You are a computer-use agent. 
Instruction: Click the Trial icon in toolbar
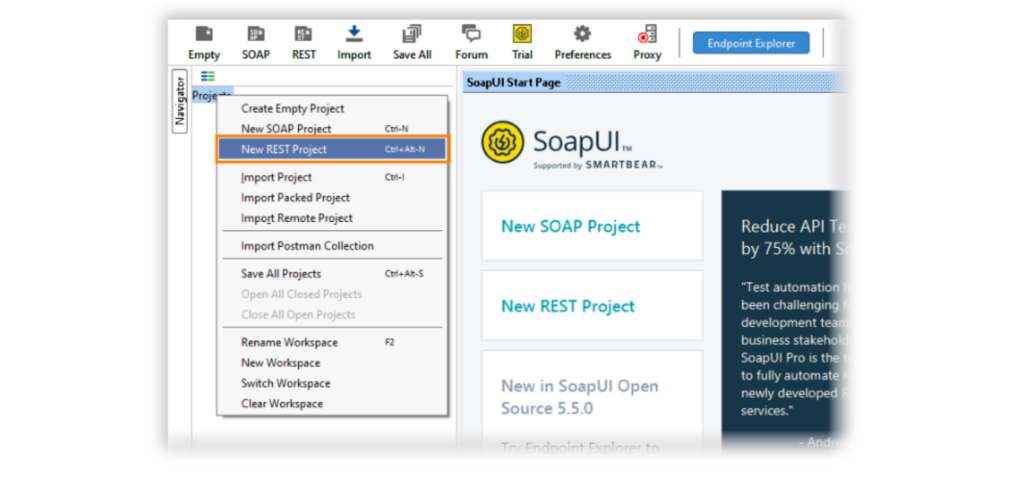click(522, 34)
